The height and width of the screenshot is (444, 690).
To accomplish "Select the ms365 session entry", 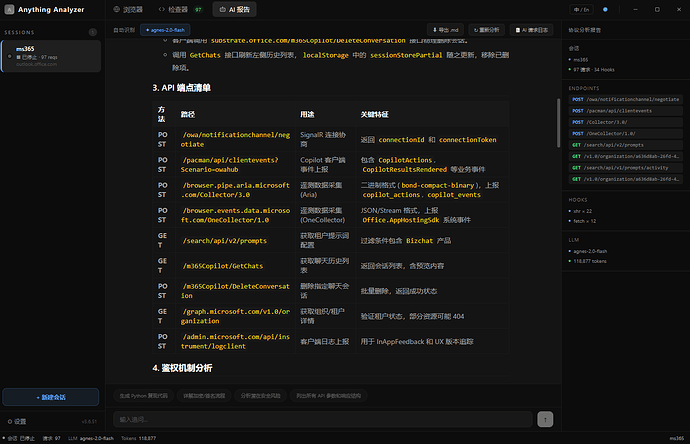I will (51, 56).
